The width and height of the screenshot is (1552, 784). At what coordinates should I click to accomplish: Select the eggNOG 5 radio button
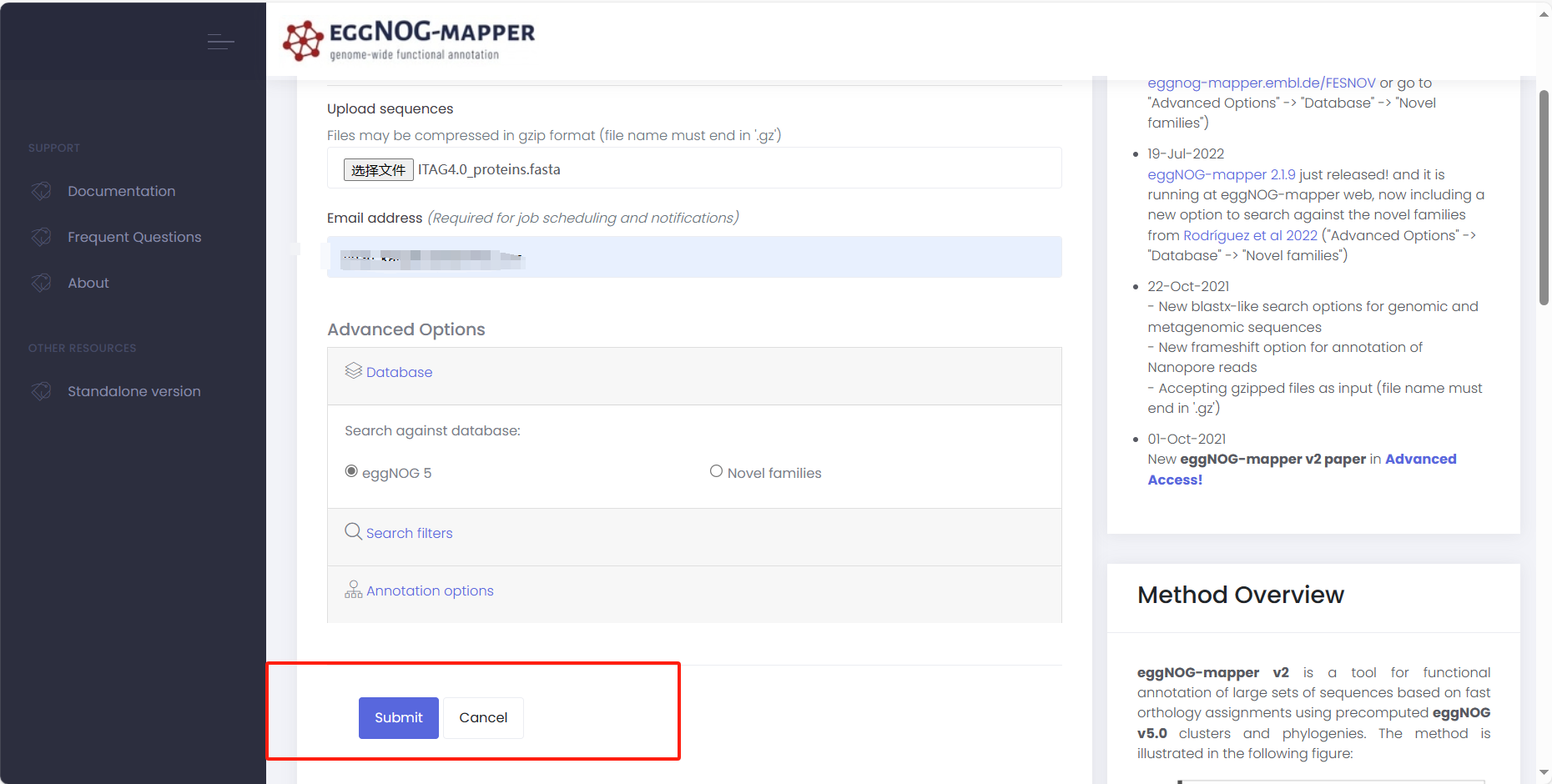[350, 470]
